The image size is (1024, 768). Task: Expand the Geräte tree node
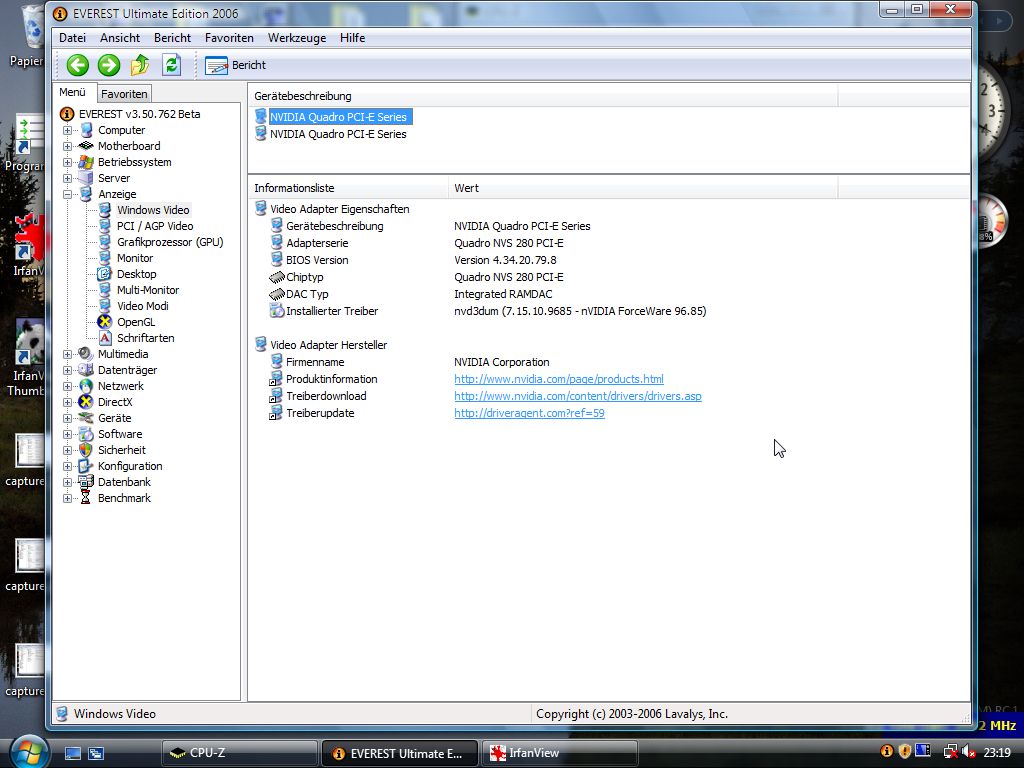(x=67, y=418)
